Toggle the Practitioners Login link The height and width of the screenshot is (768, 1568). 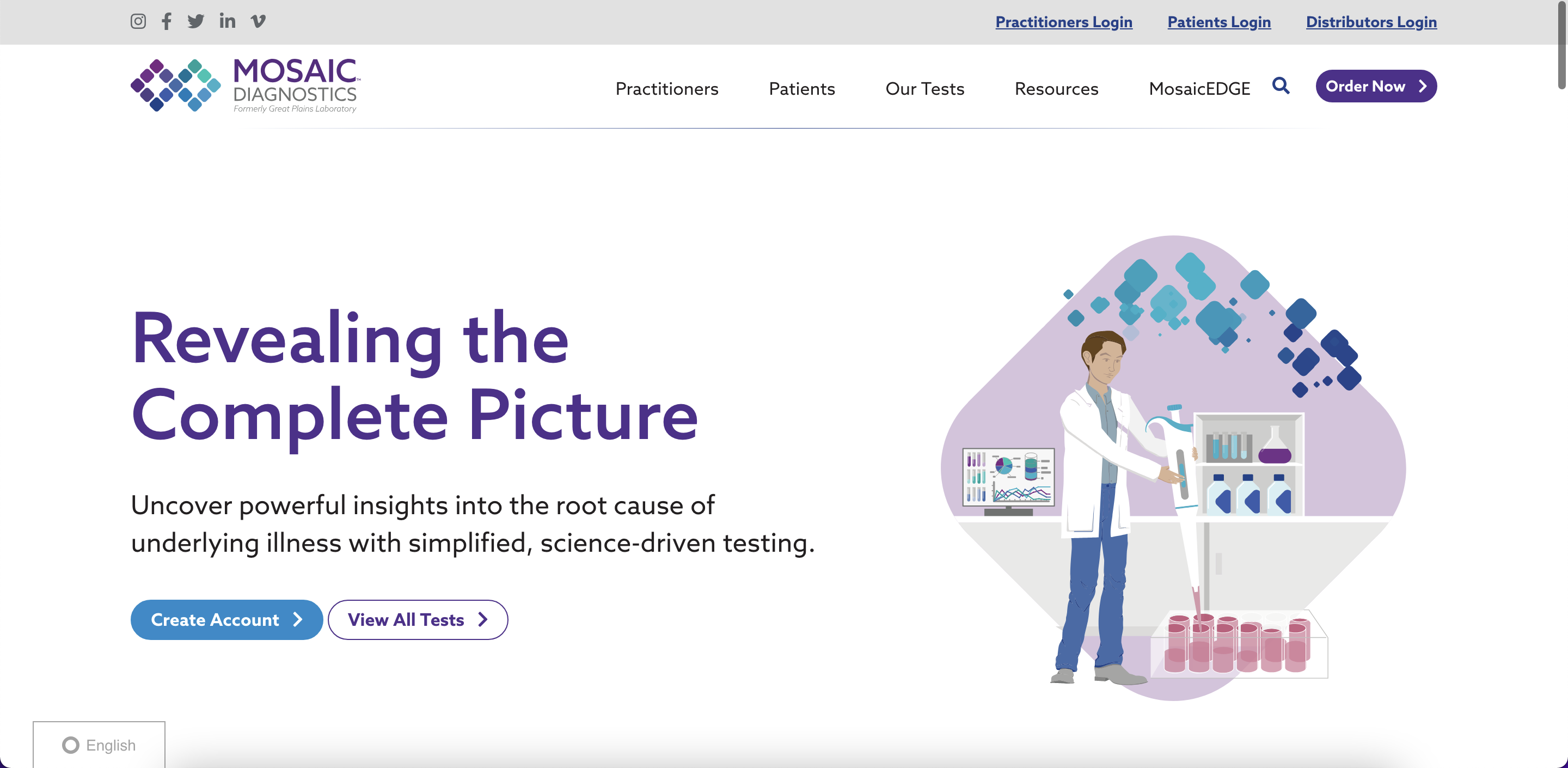click(1064, 22)
